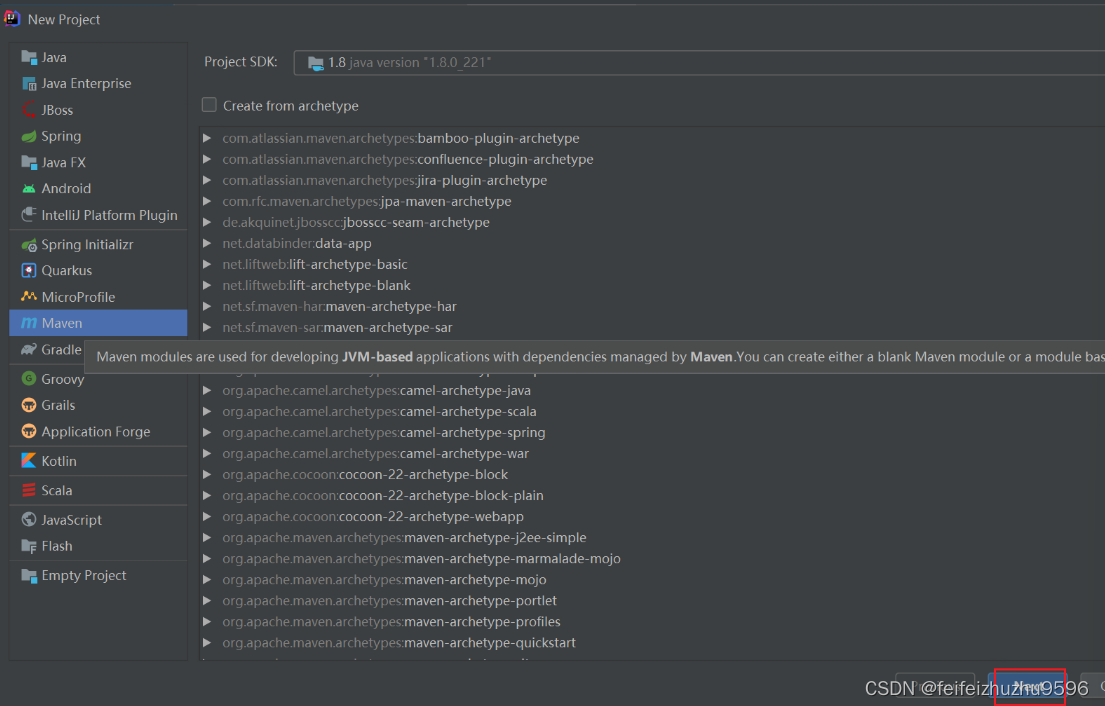This screenshot has height=706, width=1105.
Task: Select net.liftweb:lift-archetype-basic row
Action: (315, 264)
